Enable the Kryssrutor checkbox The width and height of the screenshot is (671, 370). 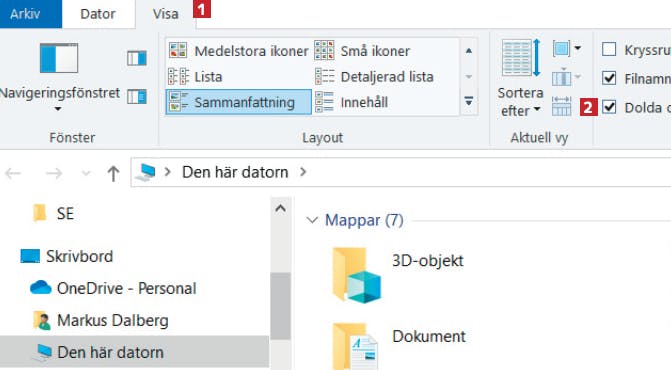(x=609, y=50)
